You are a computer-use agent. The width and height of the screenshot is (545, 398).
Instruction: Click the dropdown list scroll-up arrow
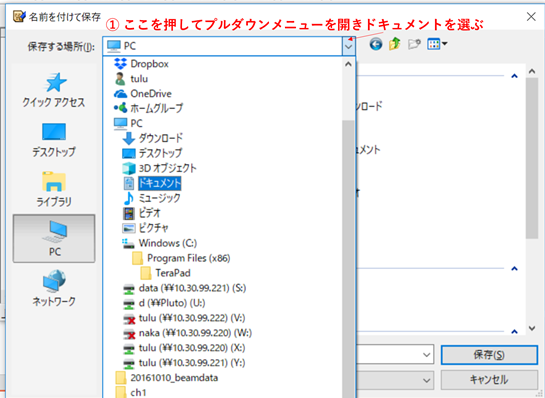click(349, 64)
